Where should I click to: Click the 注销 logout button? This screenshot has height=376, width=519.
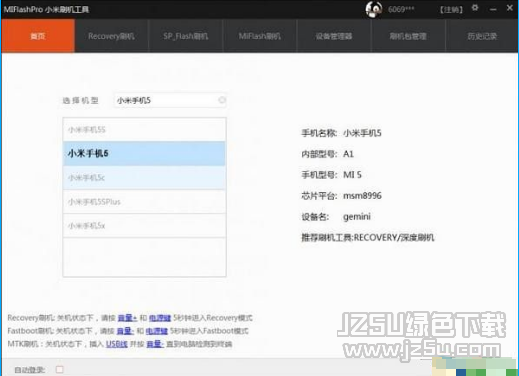(451, 9)
